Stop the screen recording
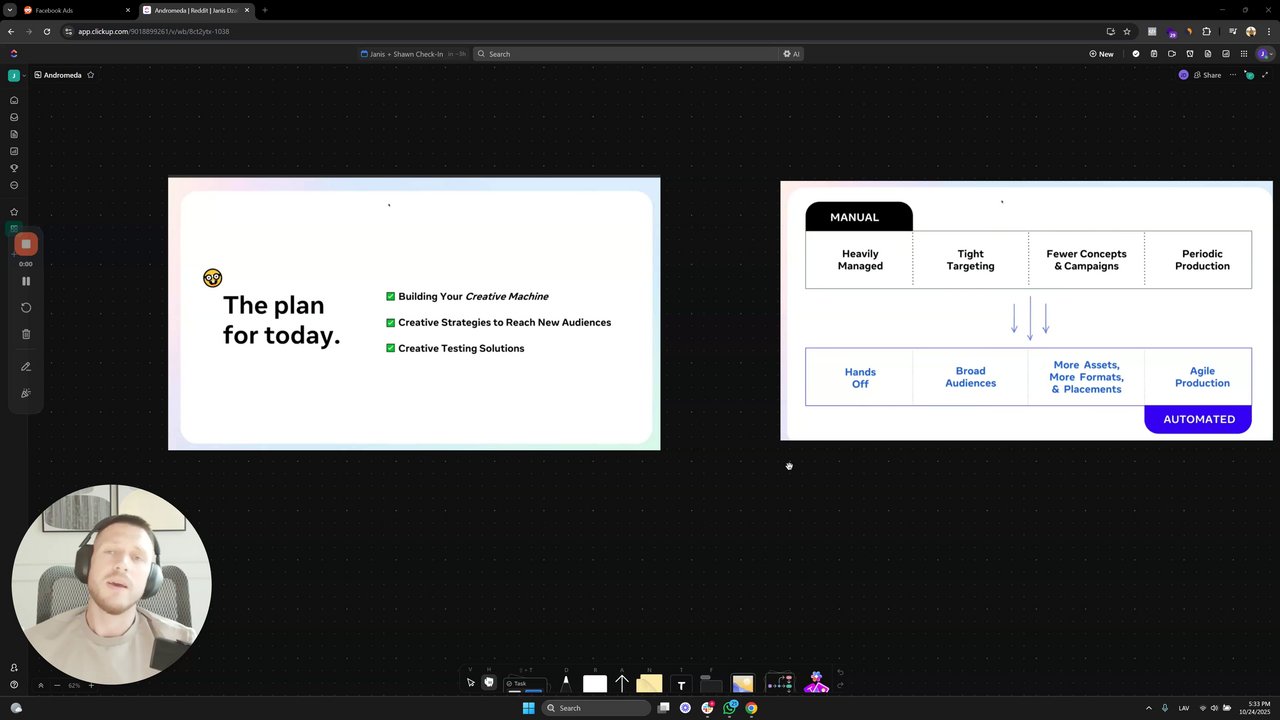This screenshot has height=720, width=1280. [x=26, y=244]
